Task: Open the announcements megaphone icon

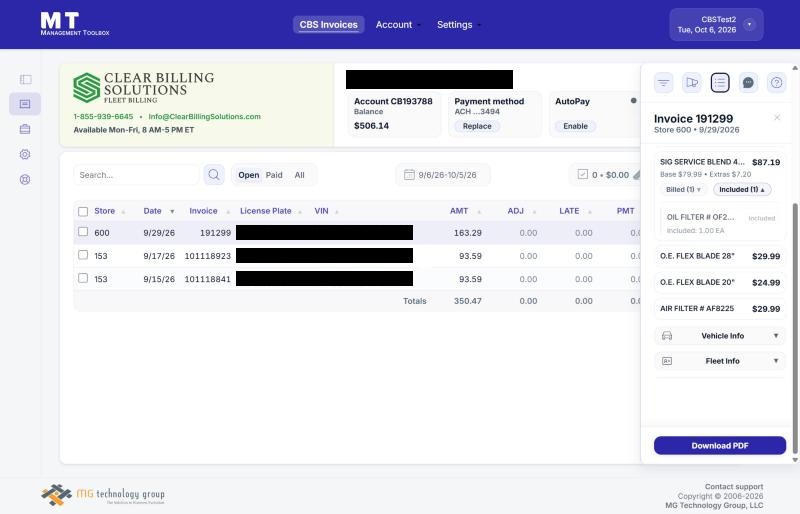Action: coord(692,83)
